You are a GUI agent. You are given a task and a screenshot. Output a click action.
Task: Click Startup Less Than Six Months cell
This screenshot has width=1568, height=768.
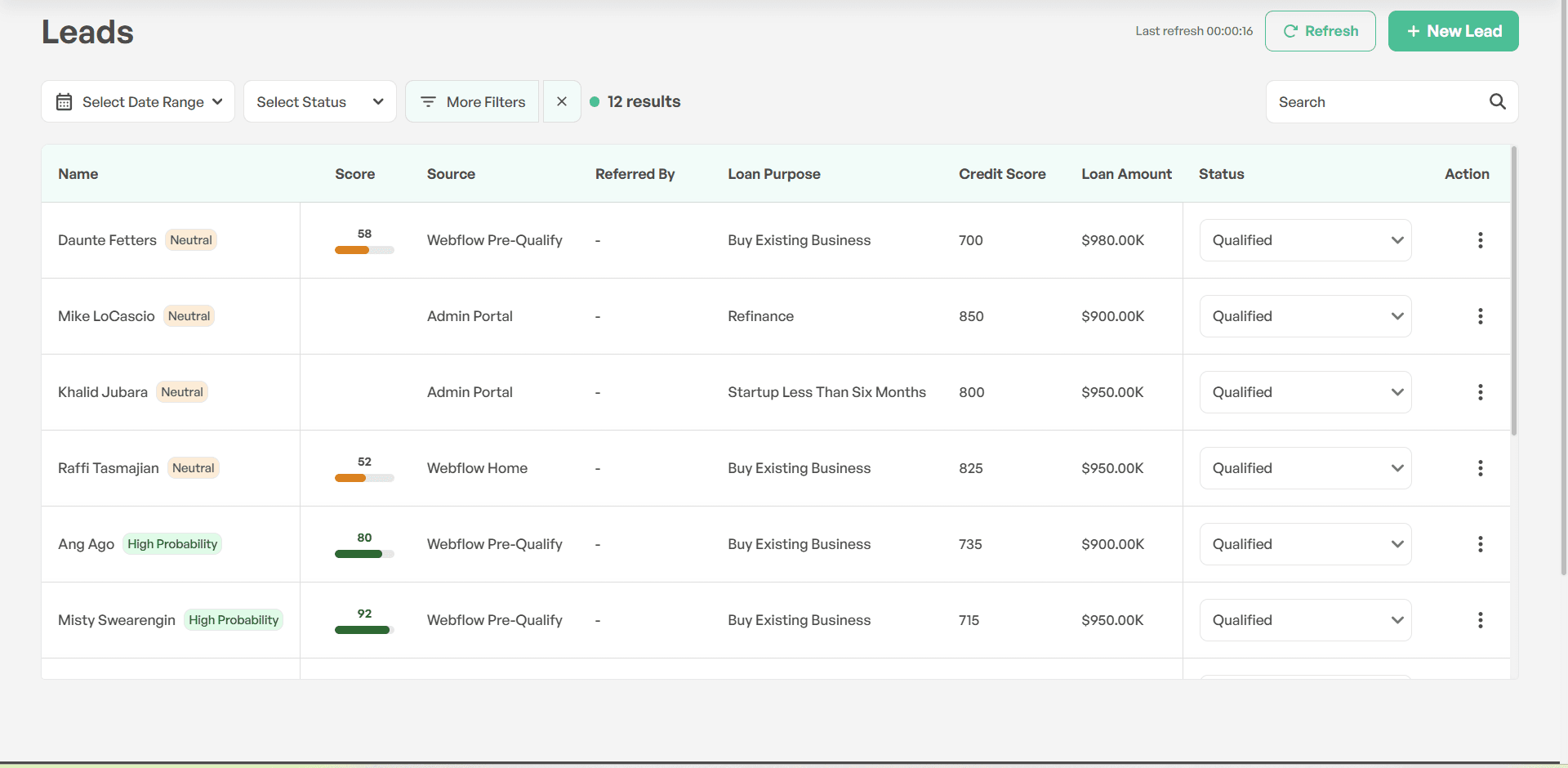coord(826,392)
